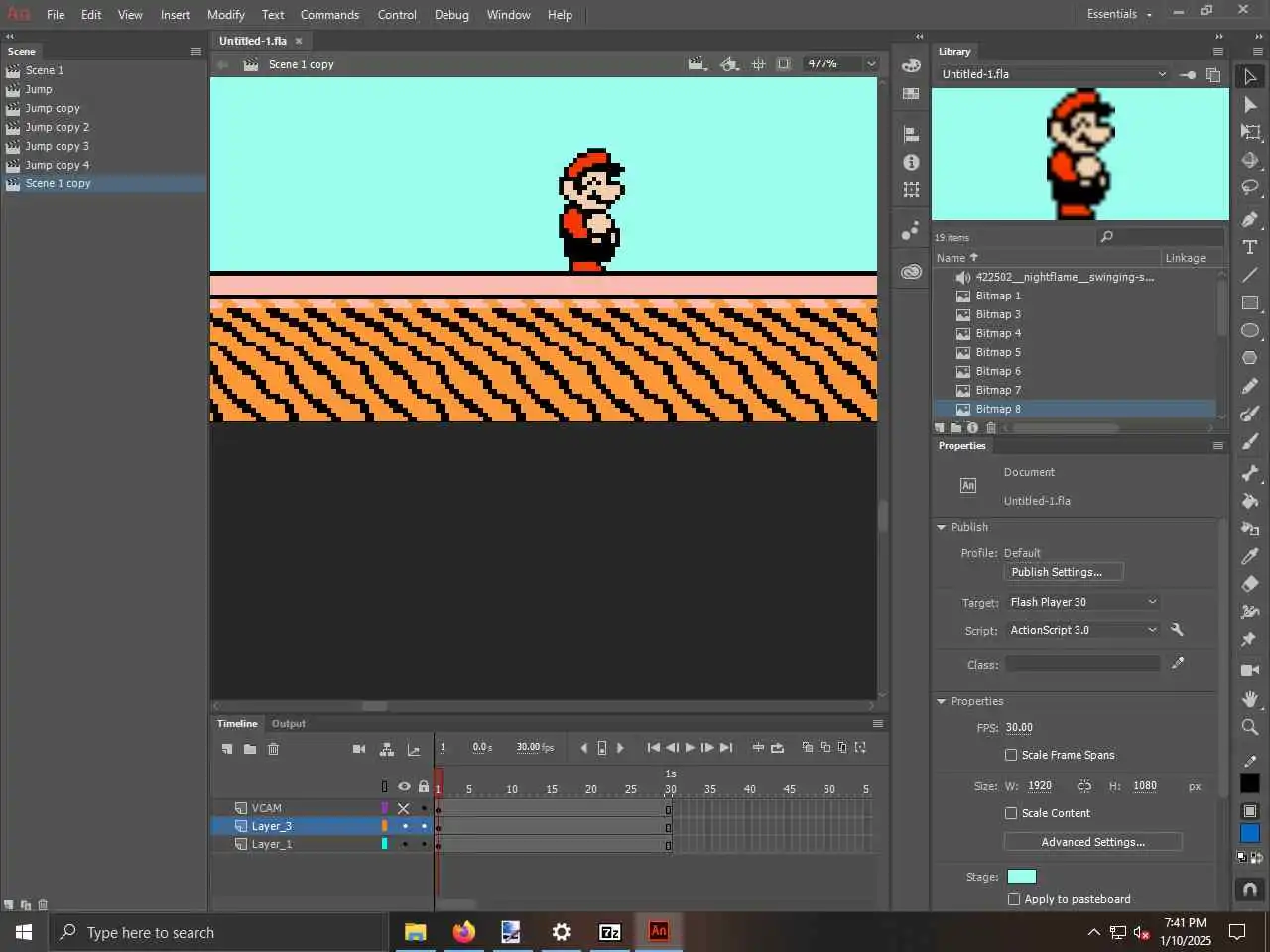The image size is (1270, 952).
Task: Open the Control menu
Action: [x=397, y=15]
